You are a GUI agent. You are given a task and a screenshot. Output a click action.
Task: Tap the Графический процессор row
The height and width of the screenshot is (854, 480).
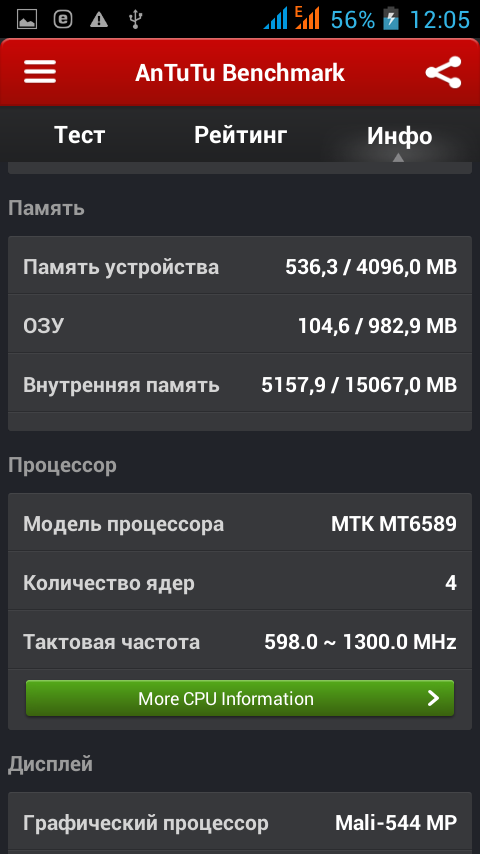click(240, 822)
